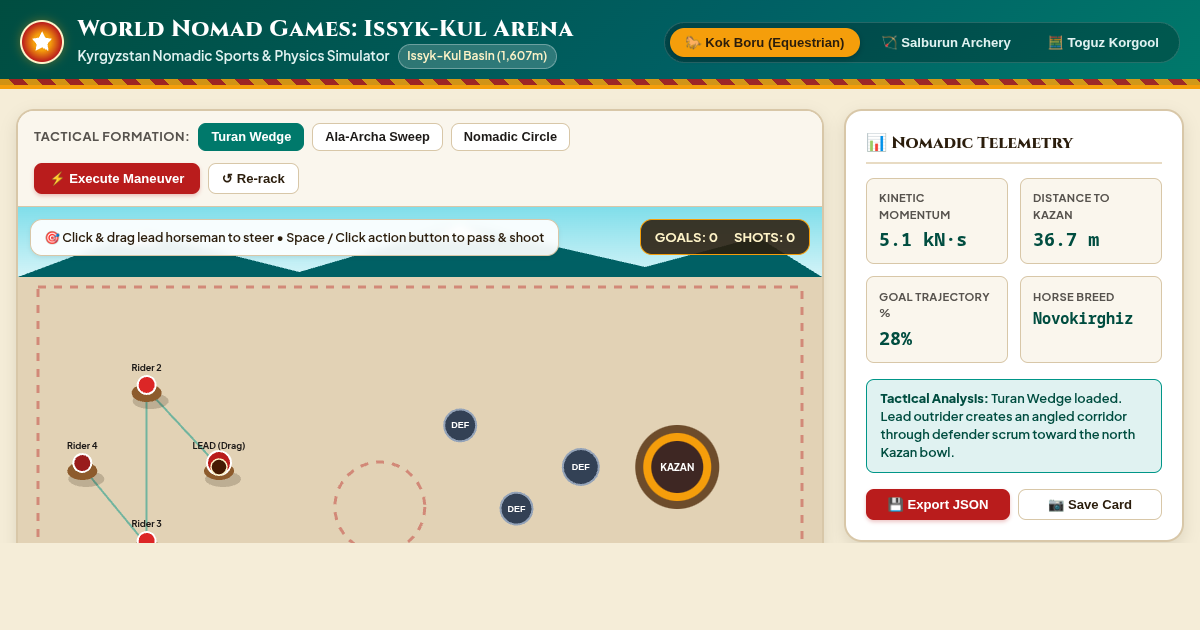Select the Ala-Archa Sweep formation
Image resolution: width=1200 pixels, height=630 pixels.
coord(377,137)
